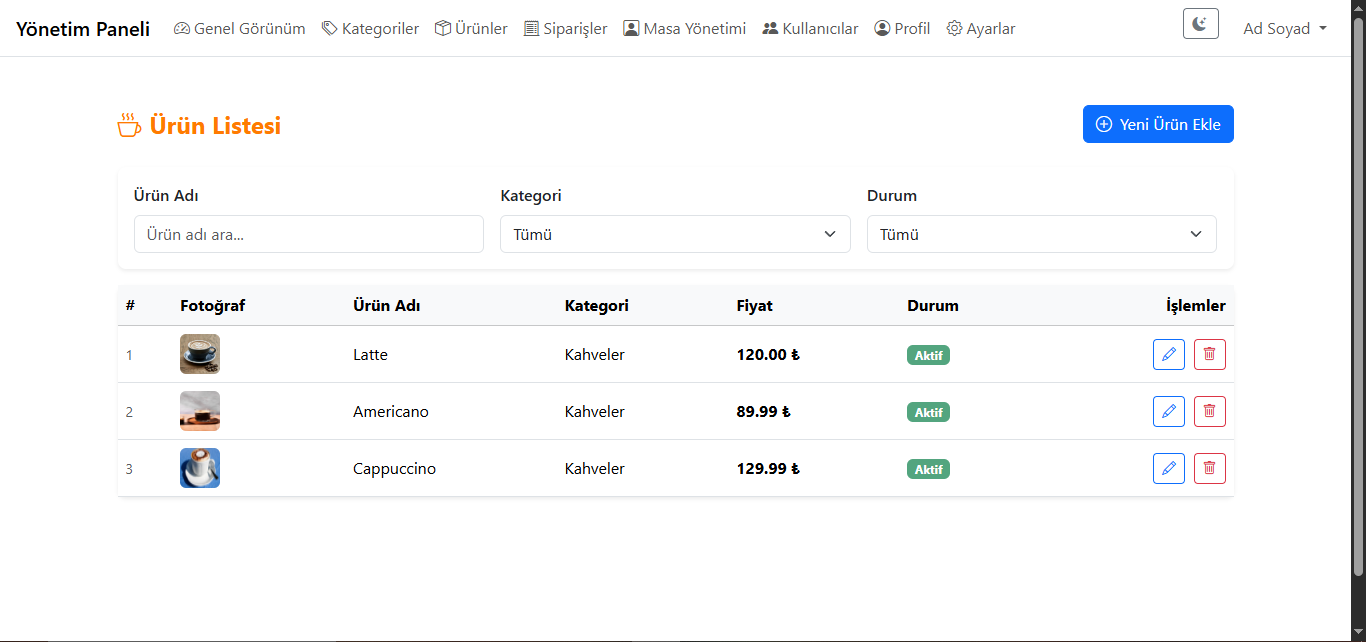The image size is (1366, 642).
Task: Delete the Americano product using trash icon
Action: pos(1209,411)
